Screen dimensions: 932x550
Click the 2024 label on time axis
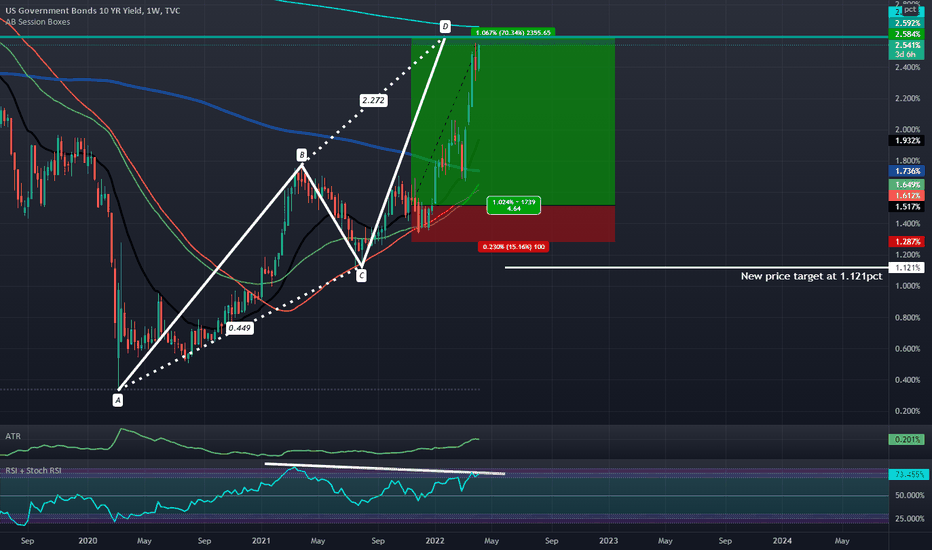tap(782, 541)
